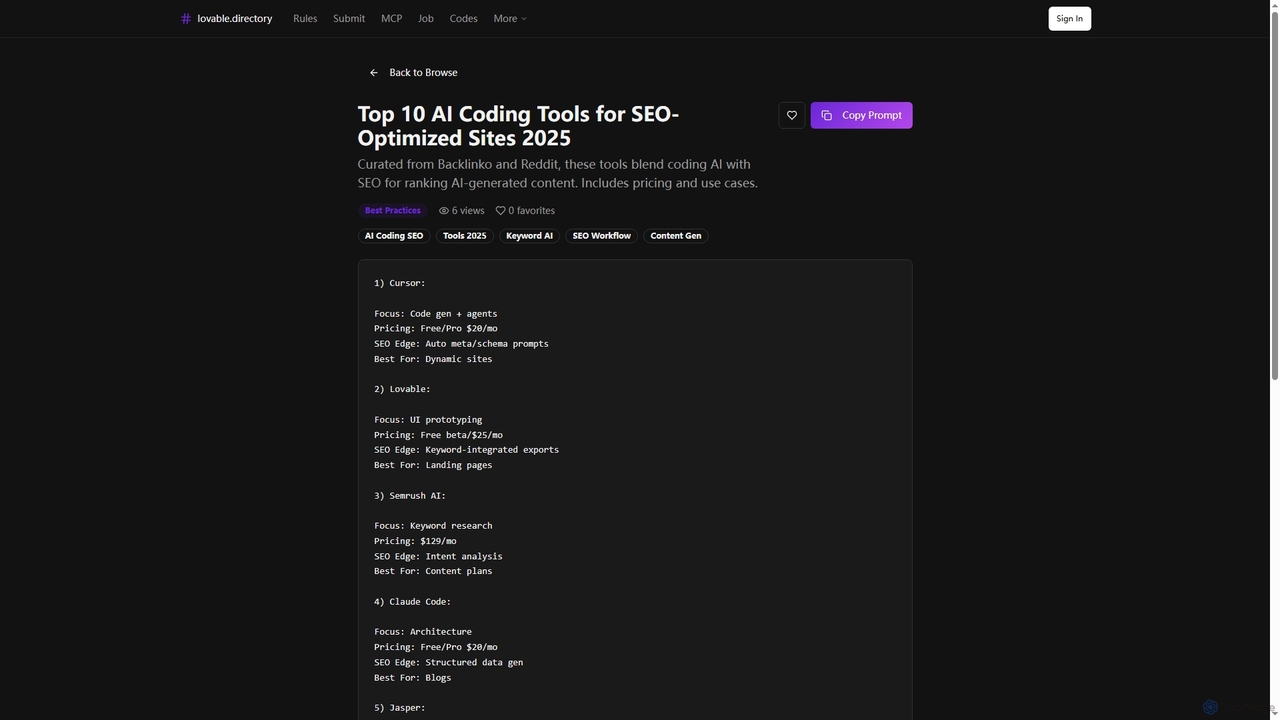Click 'Focus: UI prototyping' line
This screenshot has height=720, width=1280.
point(428,420)
